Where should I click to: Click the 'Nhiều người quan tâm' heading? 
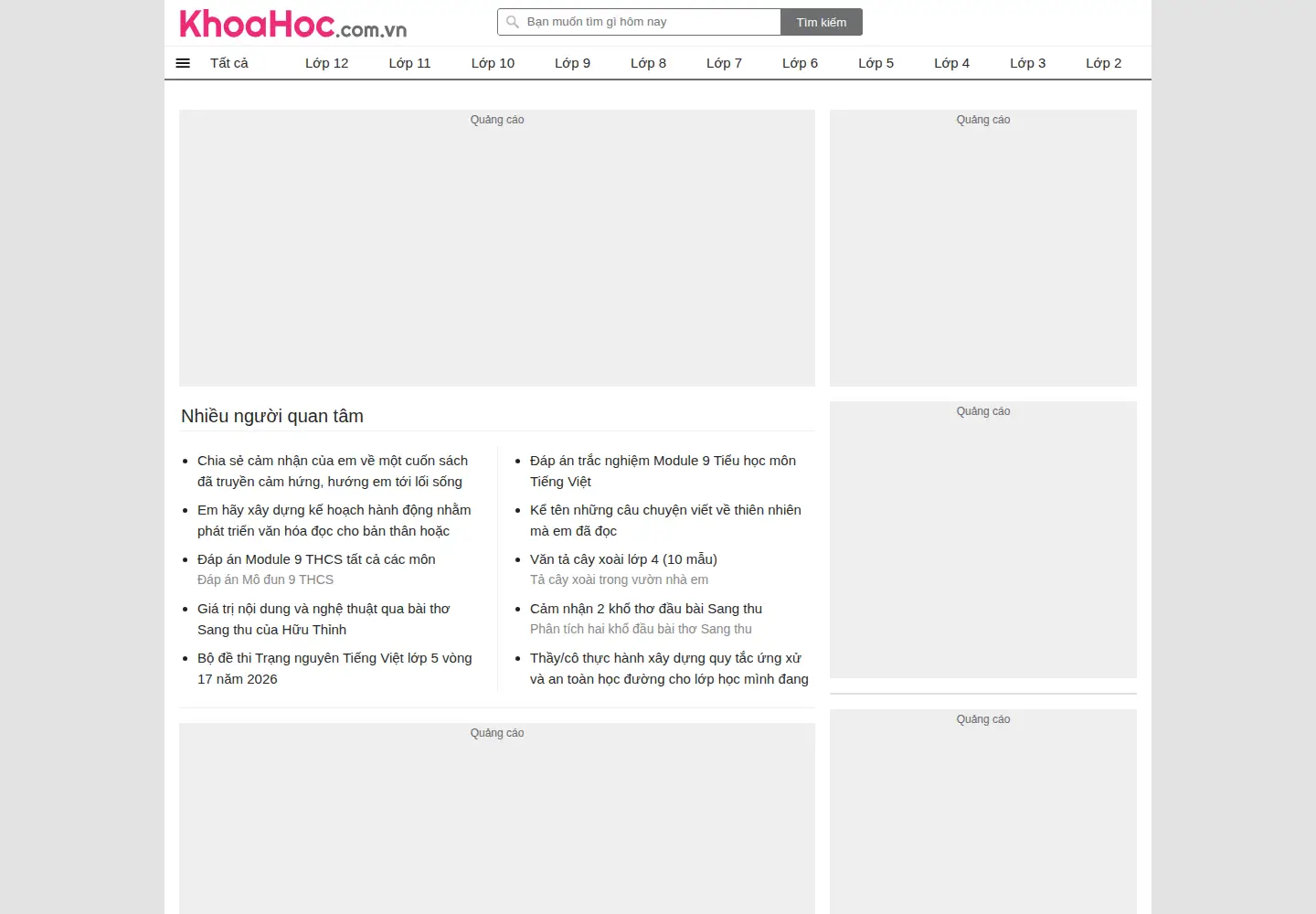click(x=272, y=416)
